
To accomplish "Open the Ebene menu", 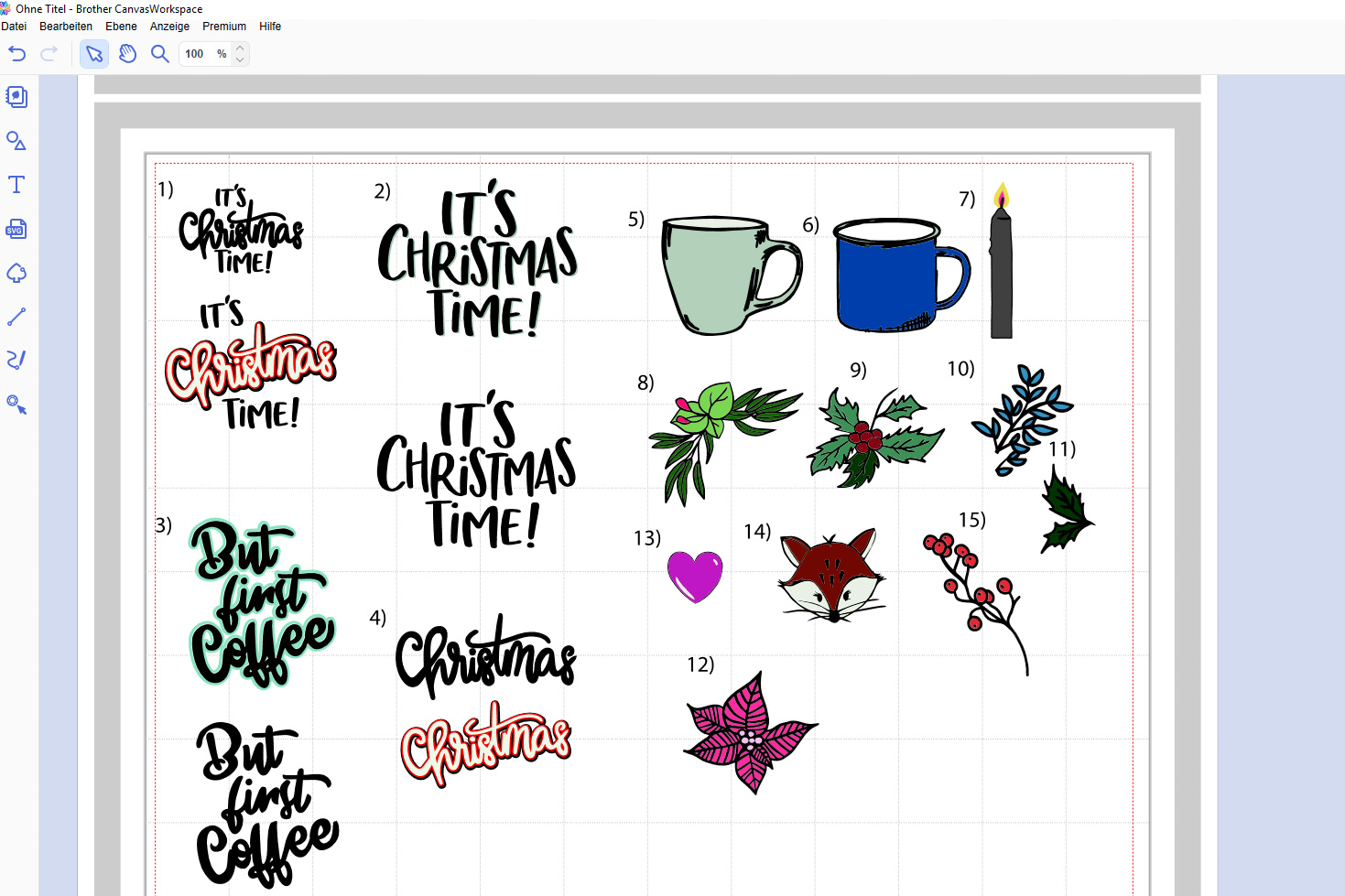I will click(x=121, y=27).
